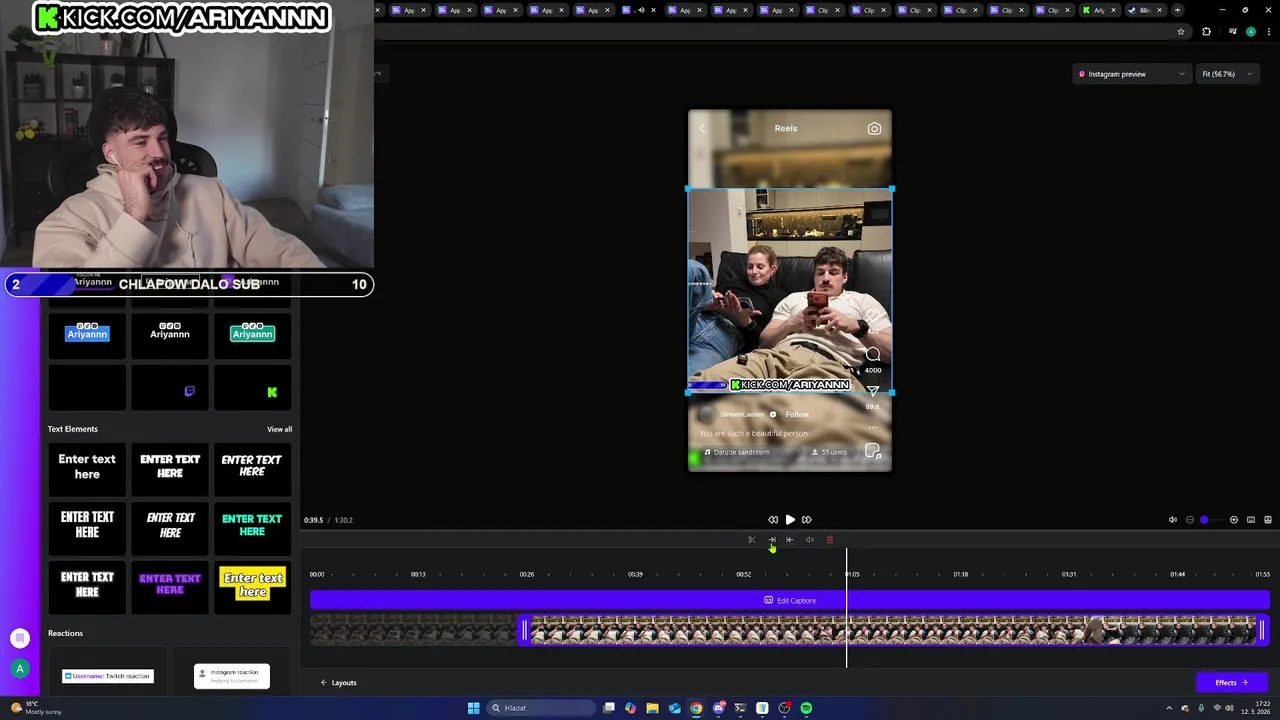Click View all text elements
This screenshot has width=1280, height=720.
click(279, 429)
